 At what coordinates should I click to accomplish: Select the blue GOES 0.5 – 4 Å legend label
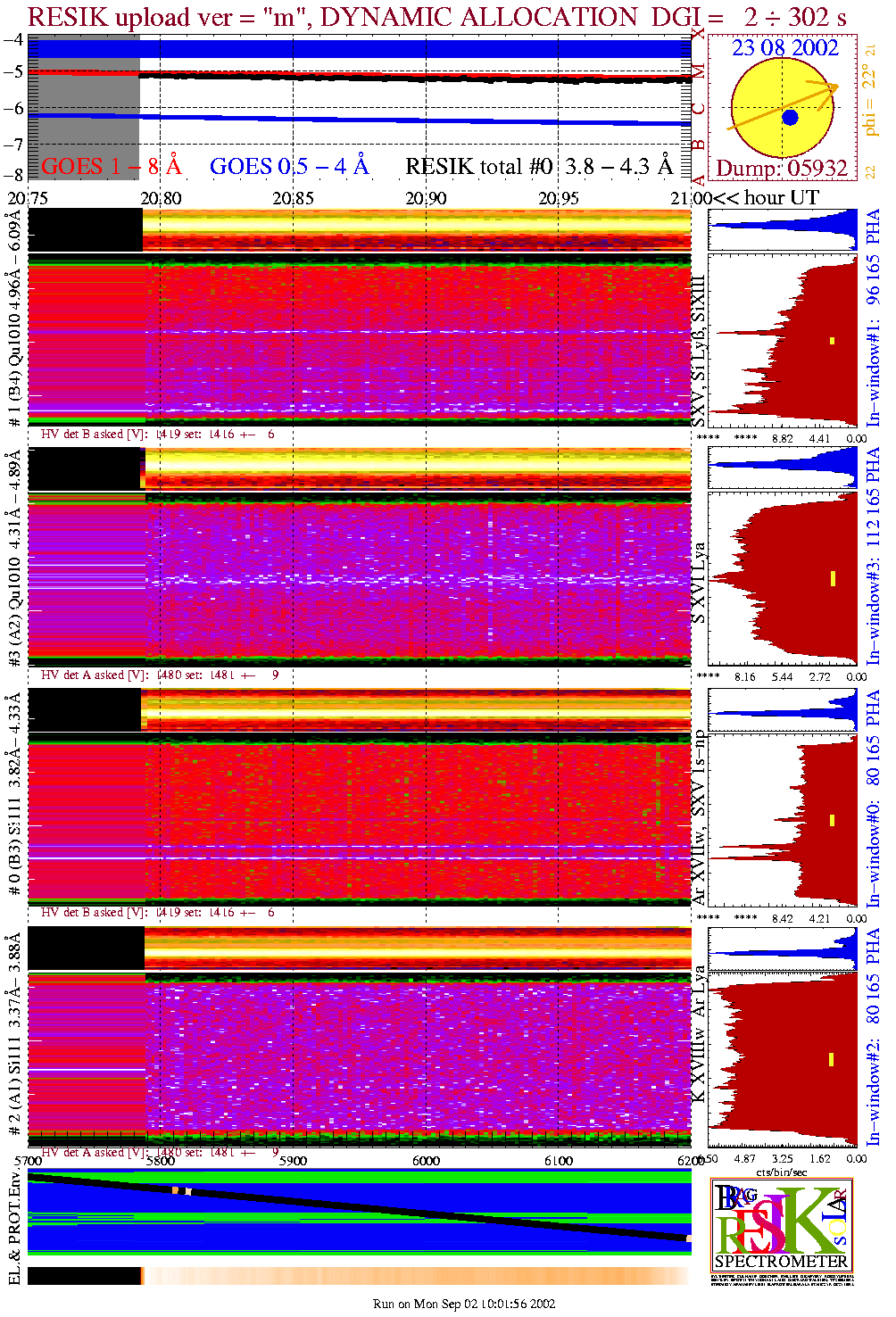(289, 166)
